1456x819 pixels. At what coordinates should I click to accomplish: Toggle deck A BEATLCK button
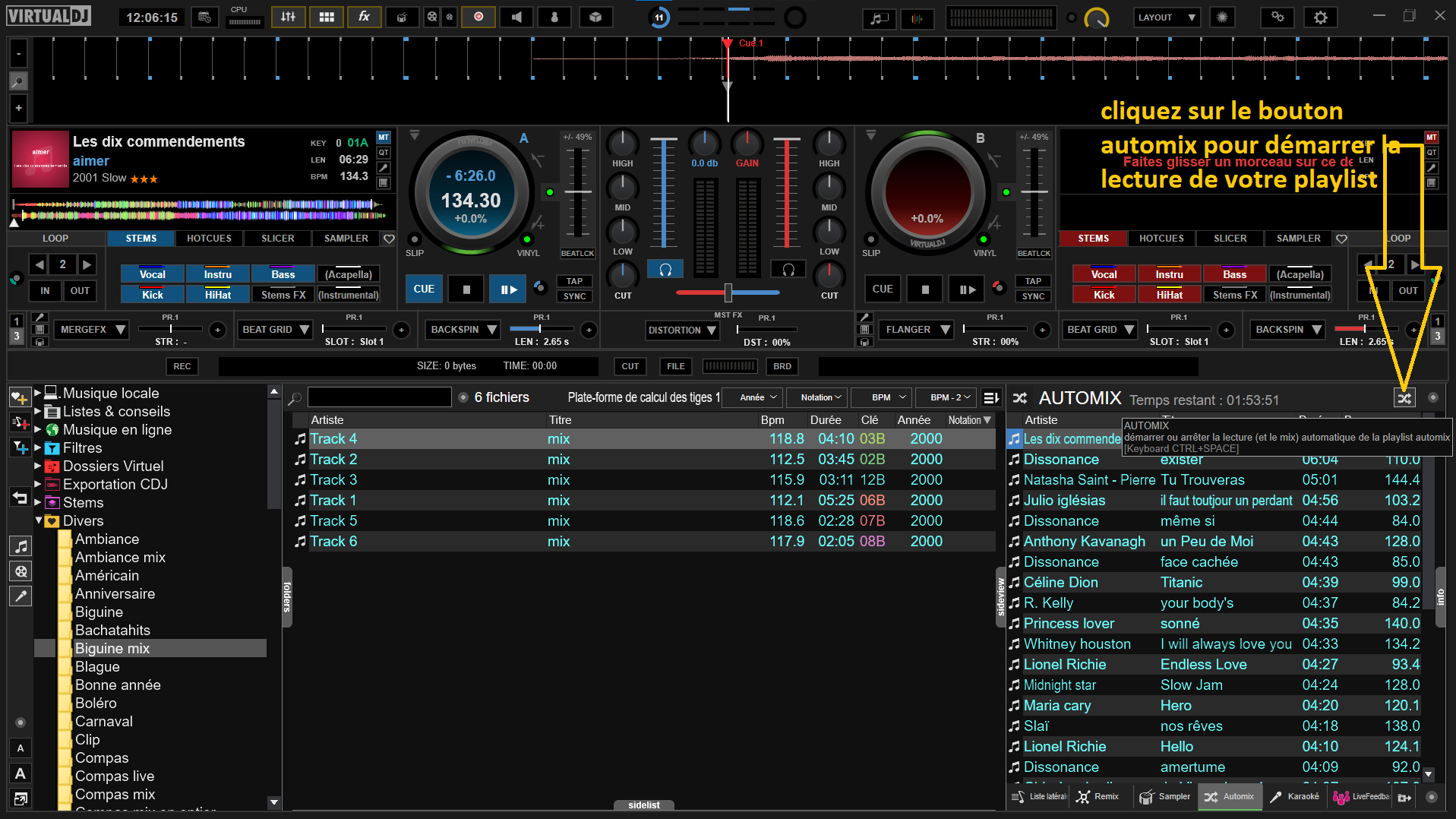click(578, 253)
